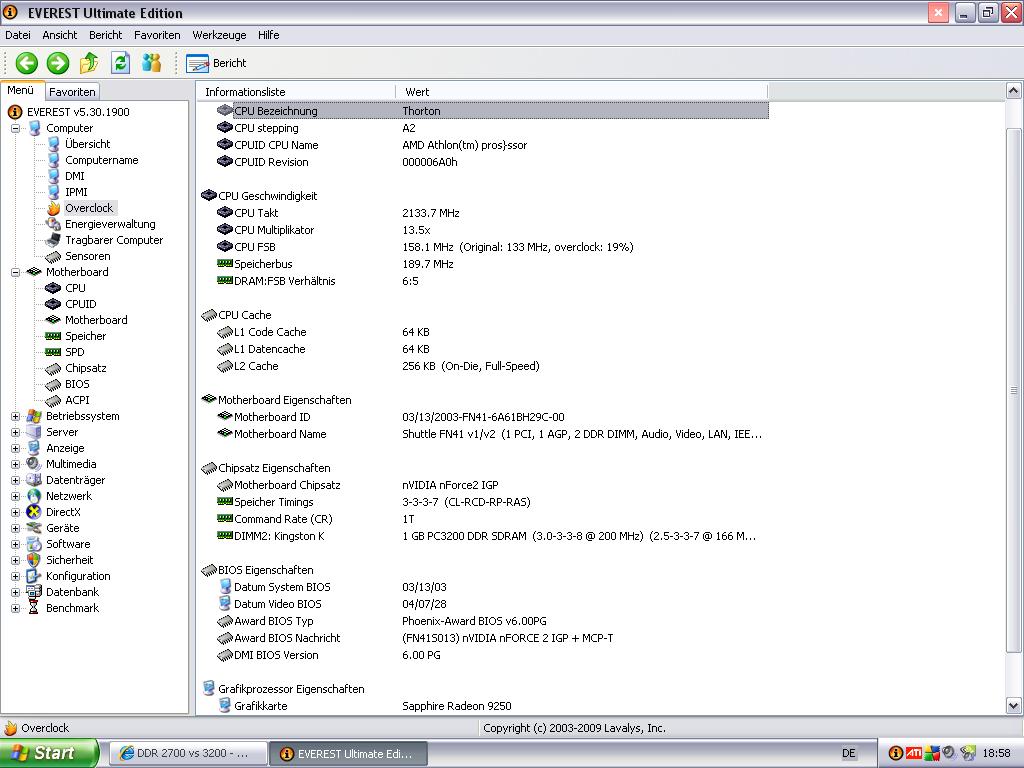Click the Software icon in tree

tap(34, 544)
